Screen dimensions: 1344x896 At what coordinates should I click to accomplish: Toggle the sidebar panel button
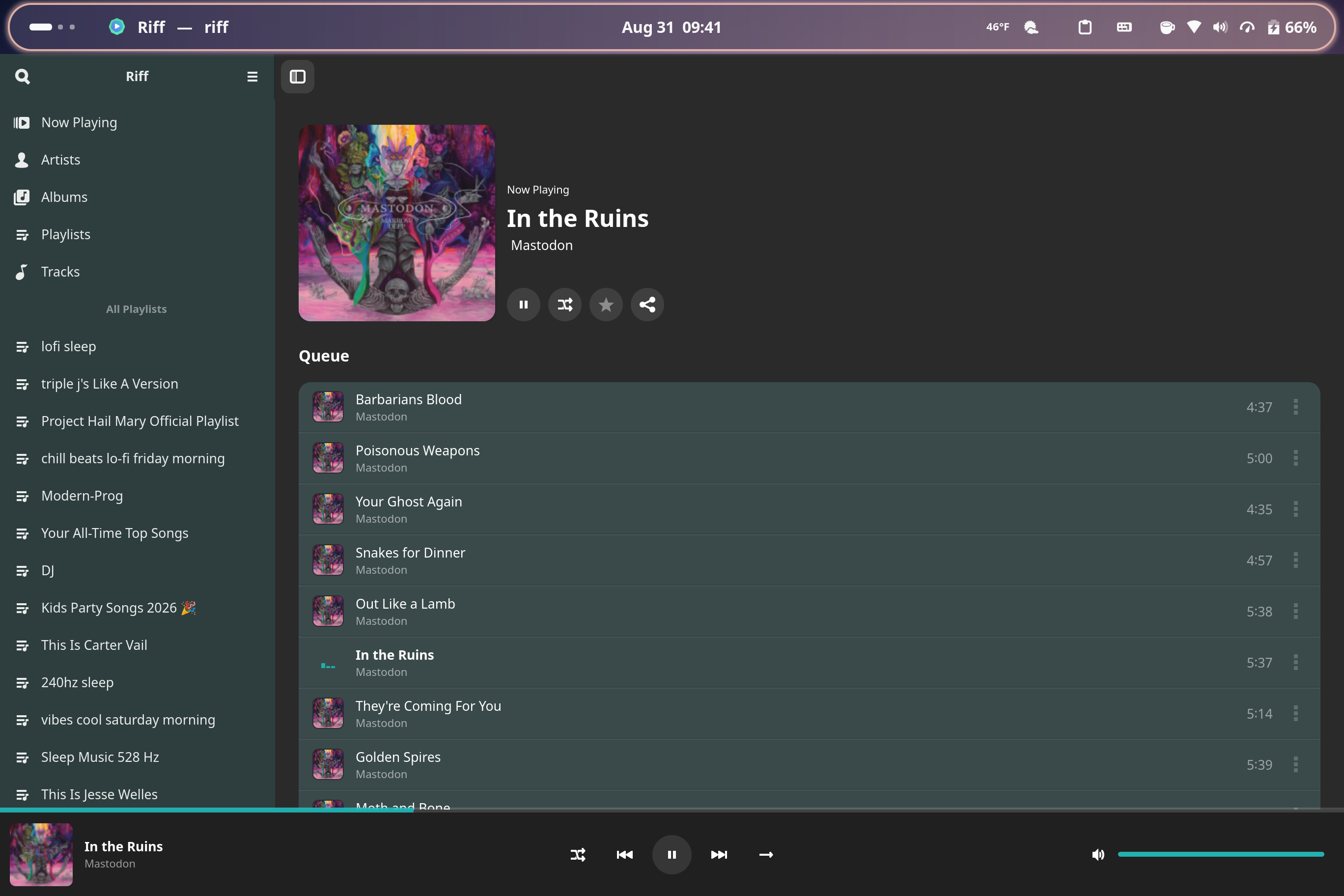pos(298,77)
